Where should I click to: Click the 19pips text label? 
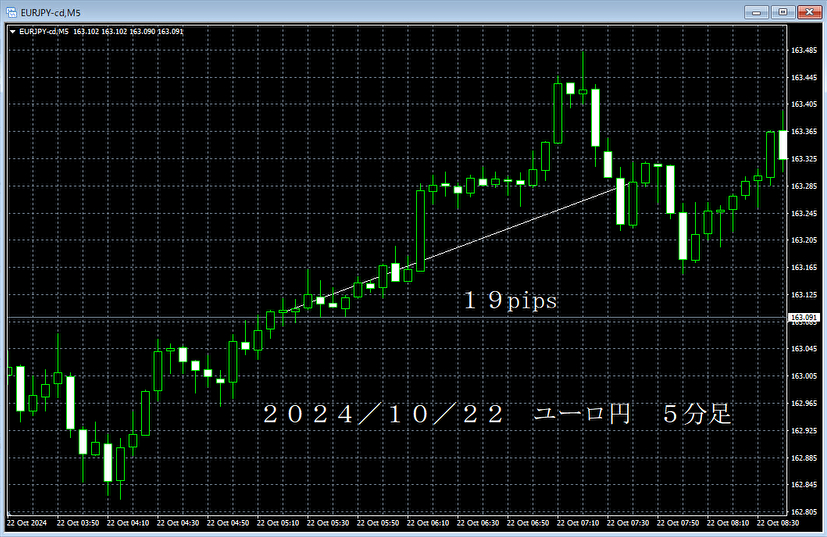tap(511, 301)
